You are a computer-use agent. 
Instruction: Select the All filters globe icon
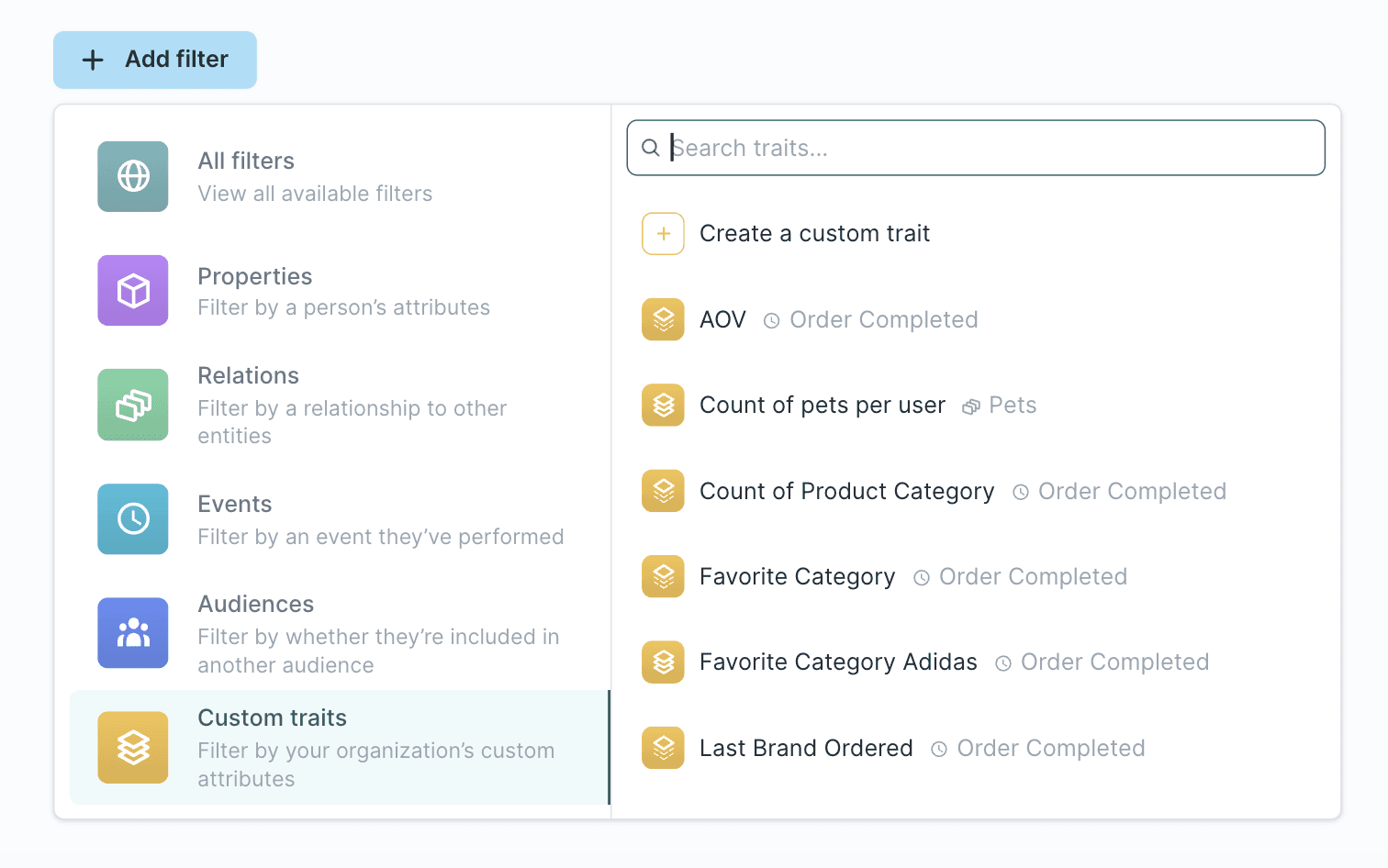(132, 176)
